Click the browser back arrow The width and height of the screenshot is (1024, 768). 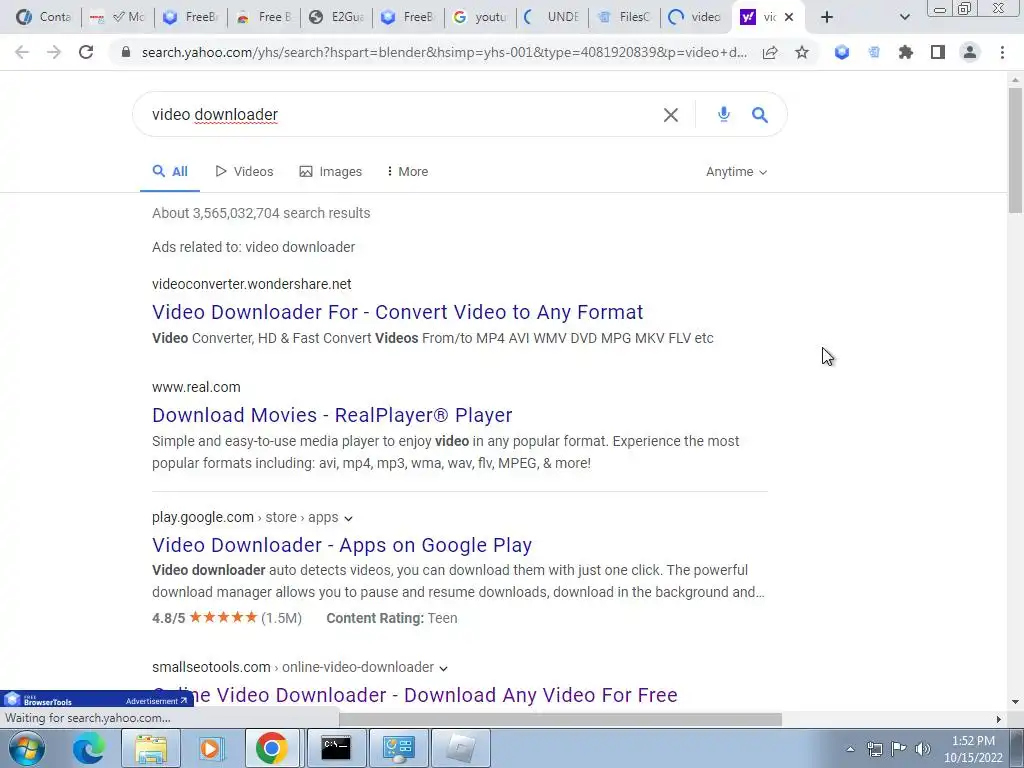coord(22,52)
